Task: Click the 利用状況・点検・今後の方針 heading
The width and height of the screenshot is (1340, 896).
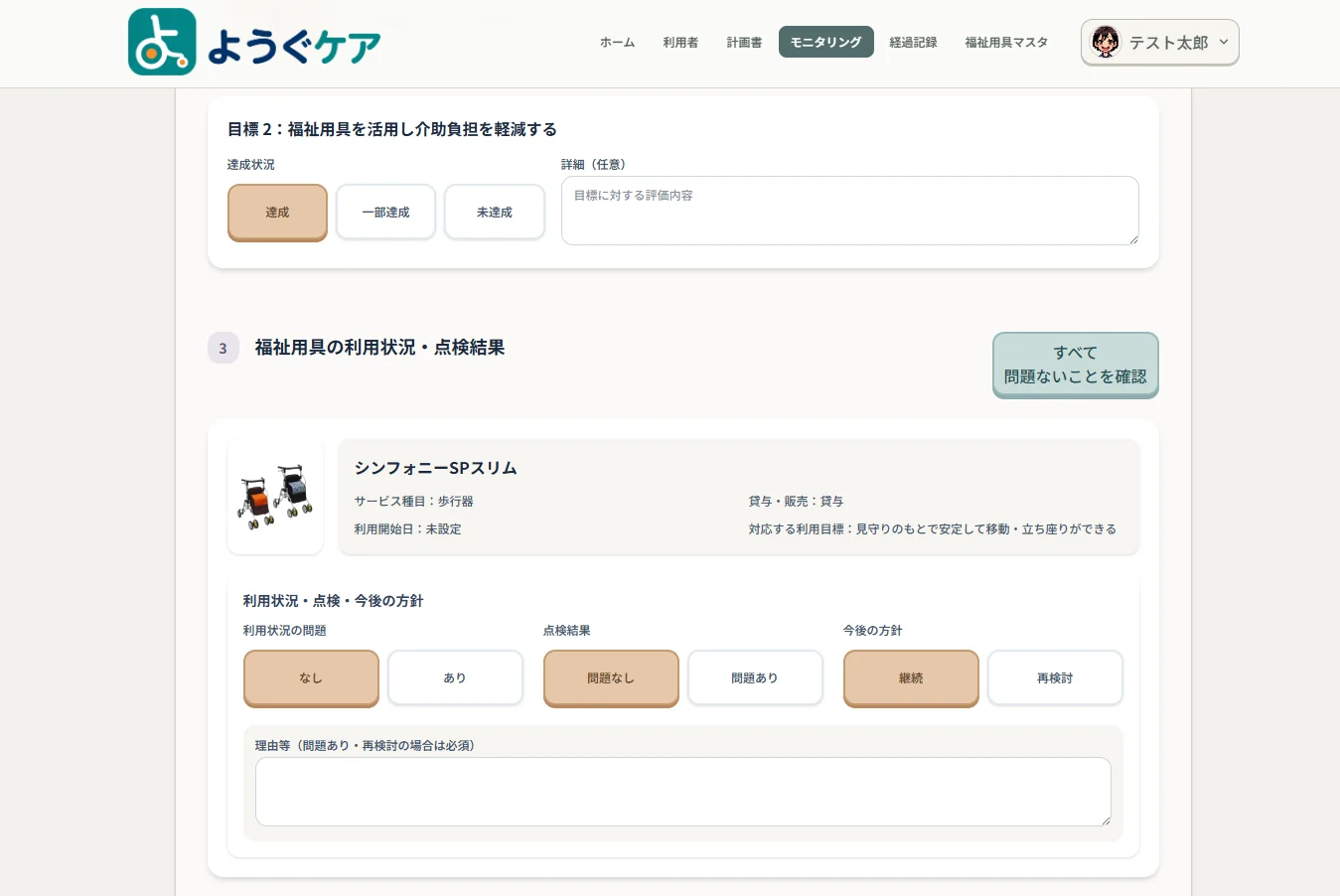Action: [333, 601]
